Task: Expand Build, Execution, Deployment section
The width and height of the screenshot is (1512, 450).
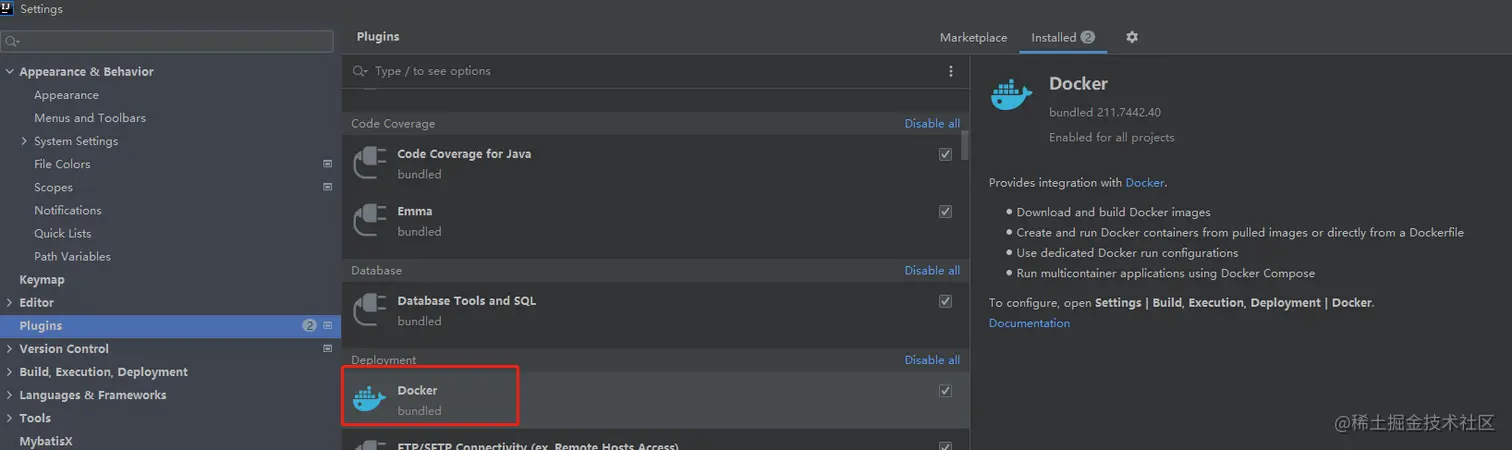Action: [x=10, y=372]
